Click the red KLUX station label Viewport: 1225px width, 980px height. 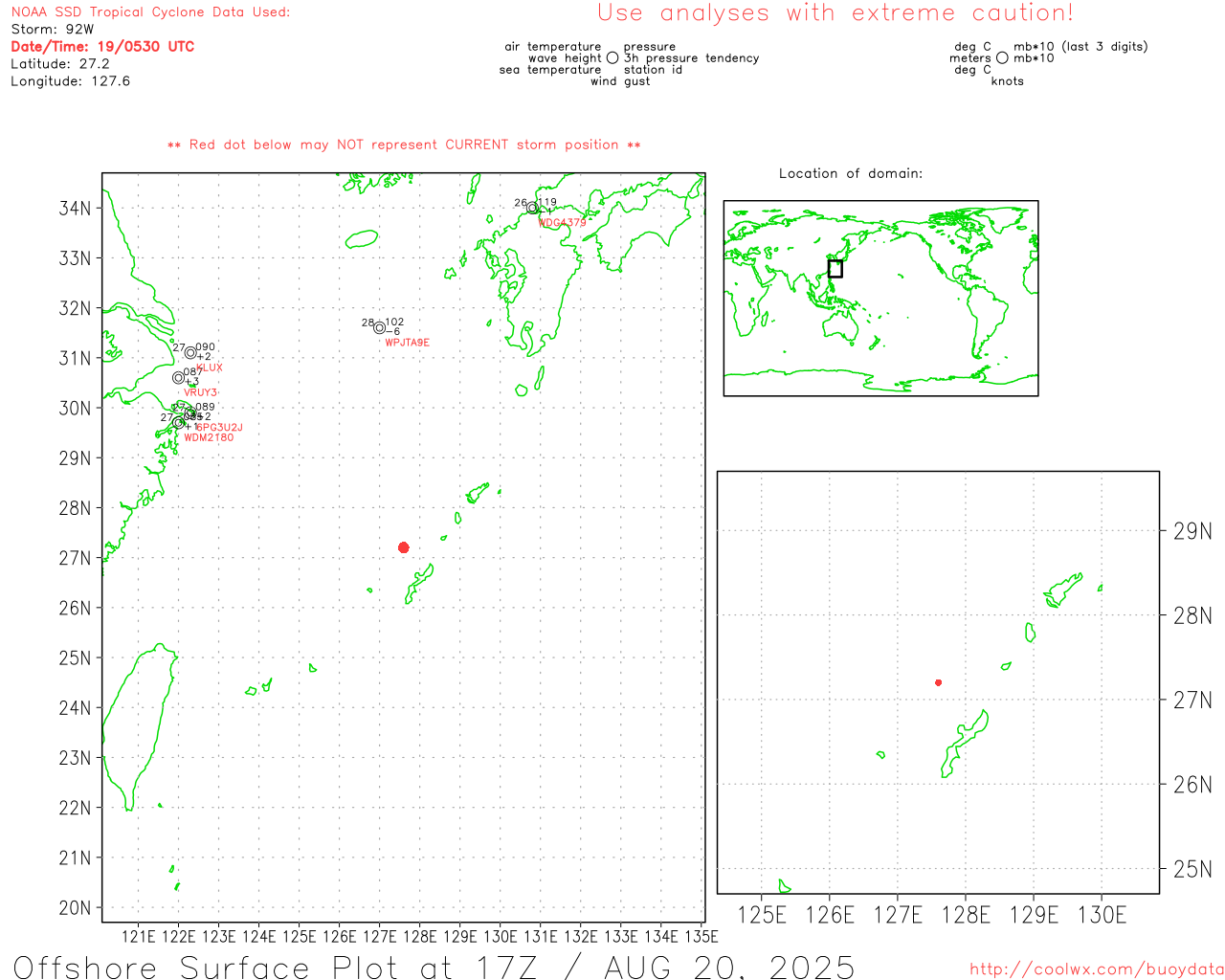pos(210,367)
